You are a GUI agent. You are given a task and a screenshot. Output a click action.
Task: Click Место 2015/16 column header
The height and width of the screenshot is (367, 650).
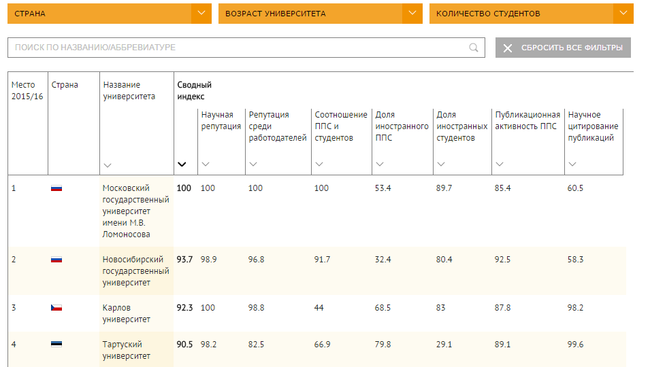click(27, 90)
